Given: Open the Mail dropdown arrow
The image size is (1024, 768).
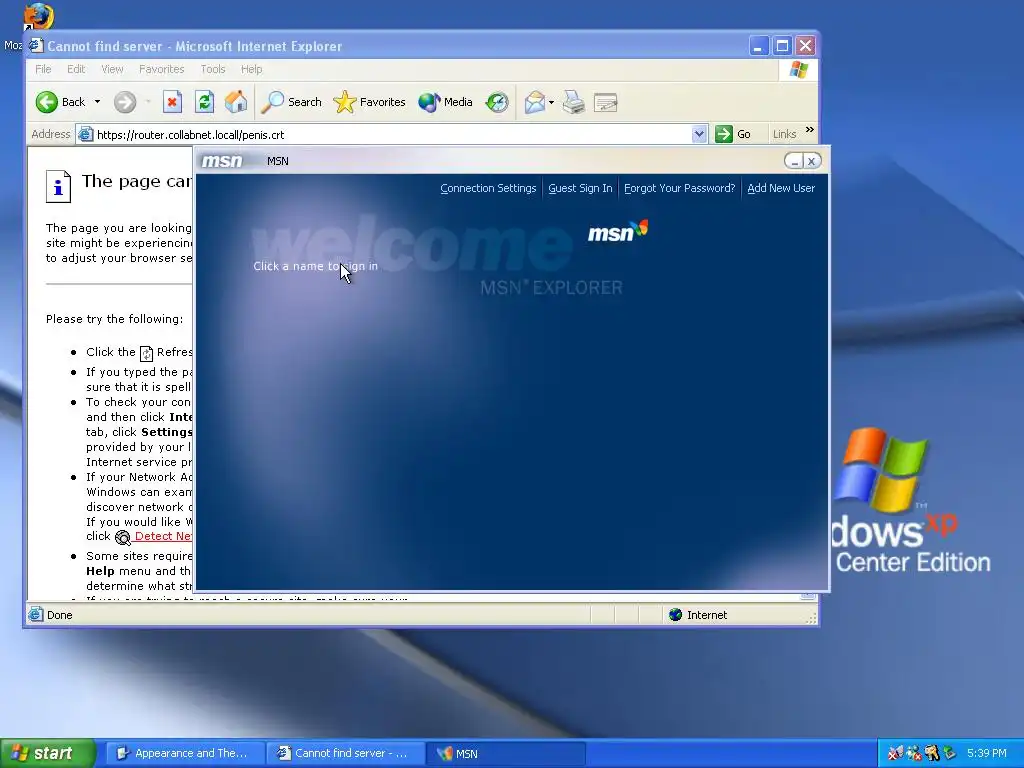Looking at the screenshot, I should tap(551, 102).
